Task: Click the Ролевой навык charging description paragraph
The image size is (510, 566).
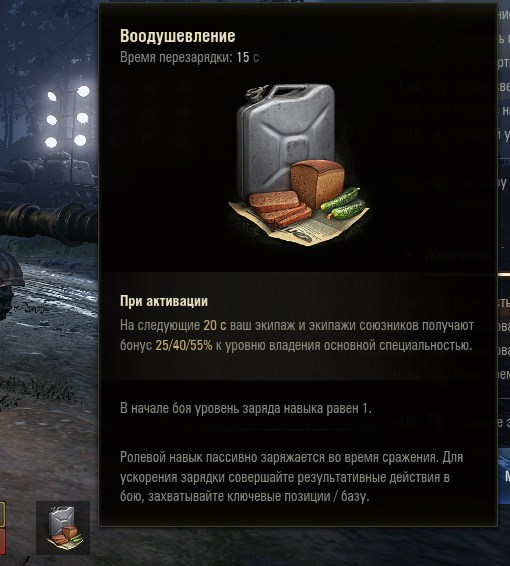Action: (292, 477)
